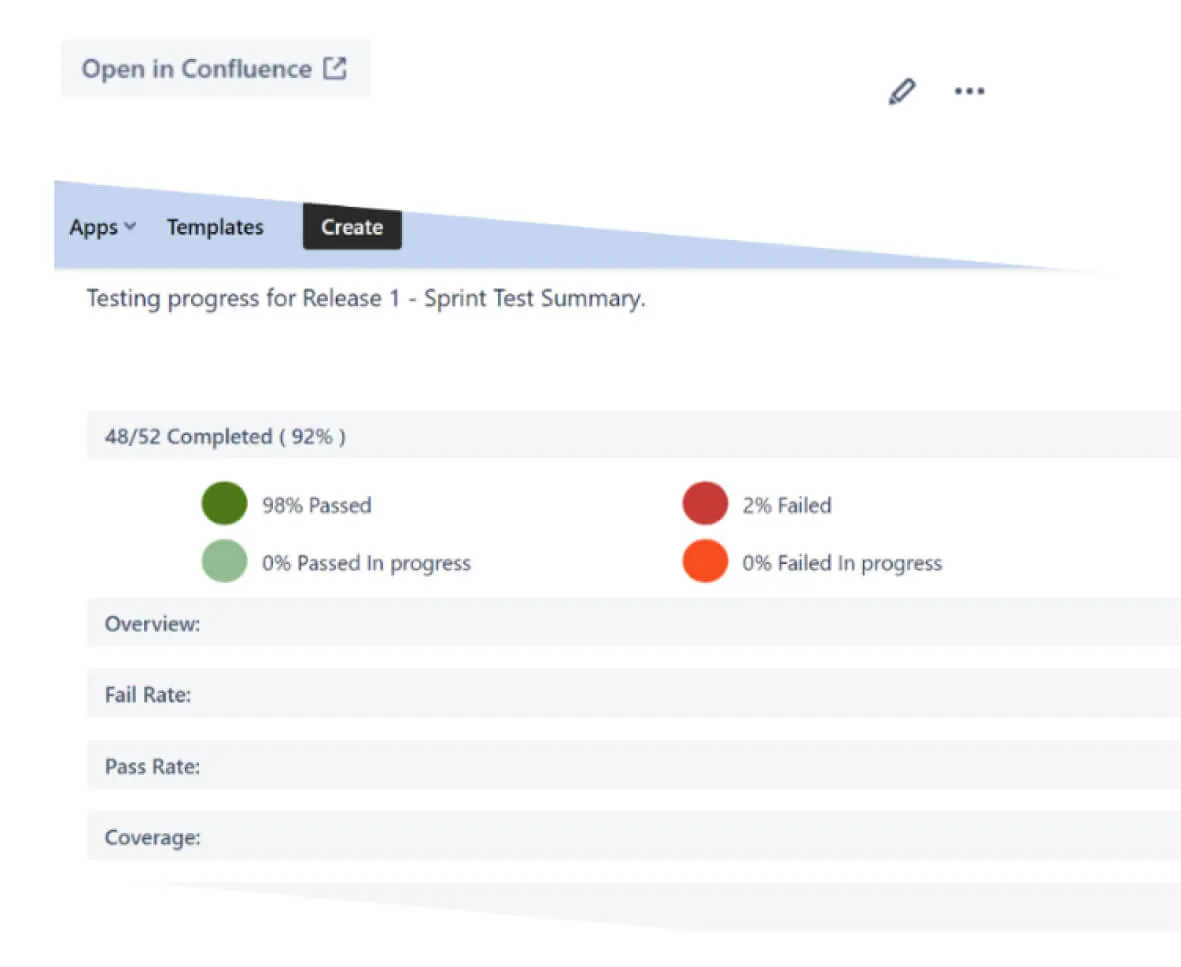Click the external link icon beside Open in Confluence

pos(336,68)
